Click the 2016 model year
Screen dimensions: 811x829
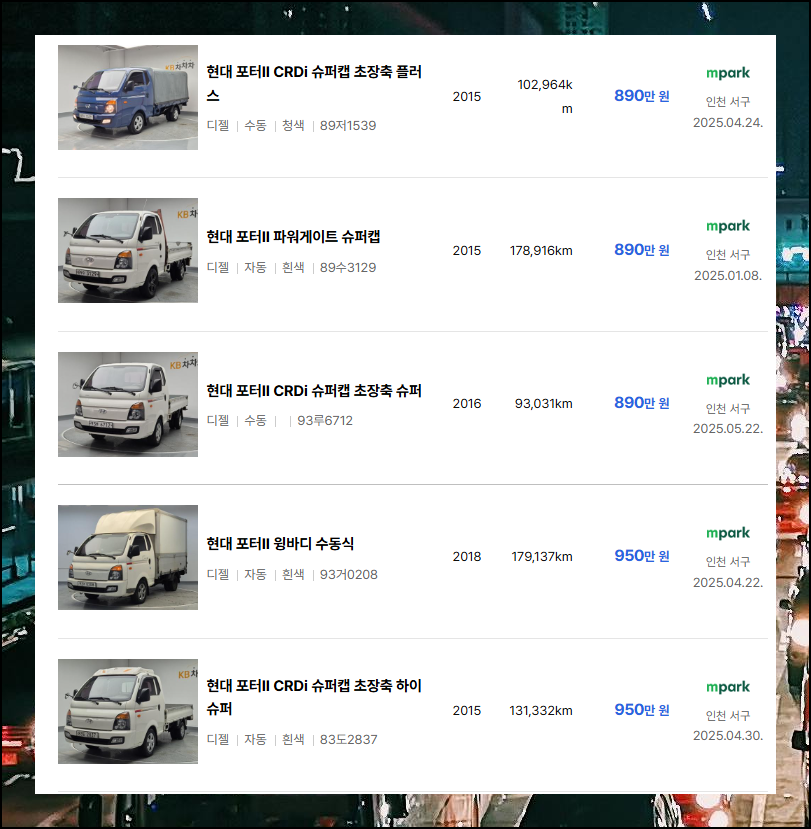(467, 404)
